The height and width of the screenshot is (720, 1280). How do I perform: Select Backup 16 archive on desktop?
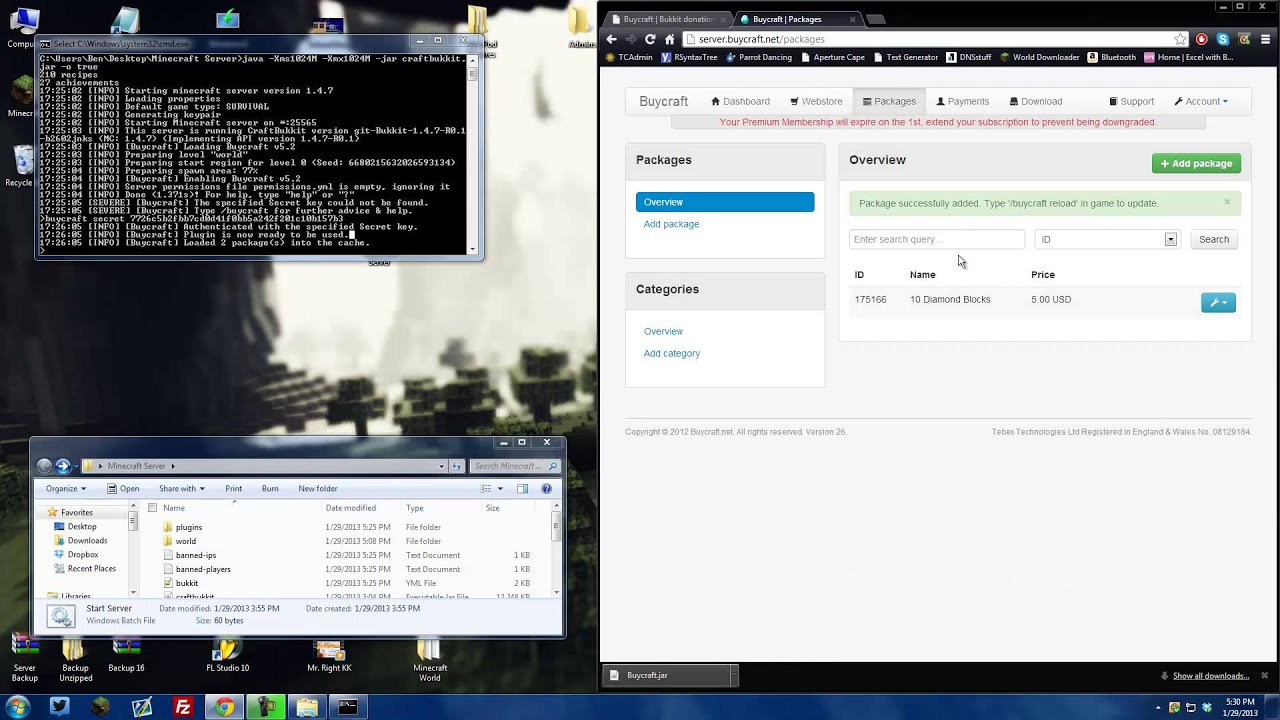[x=126, y=656]
